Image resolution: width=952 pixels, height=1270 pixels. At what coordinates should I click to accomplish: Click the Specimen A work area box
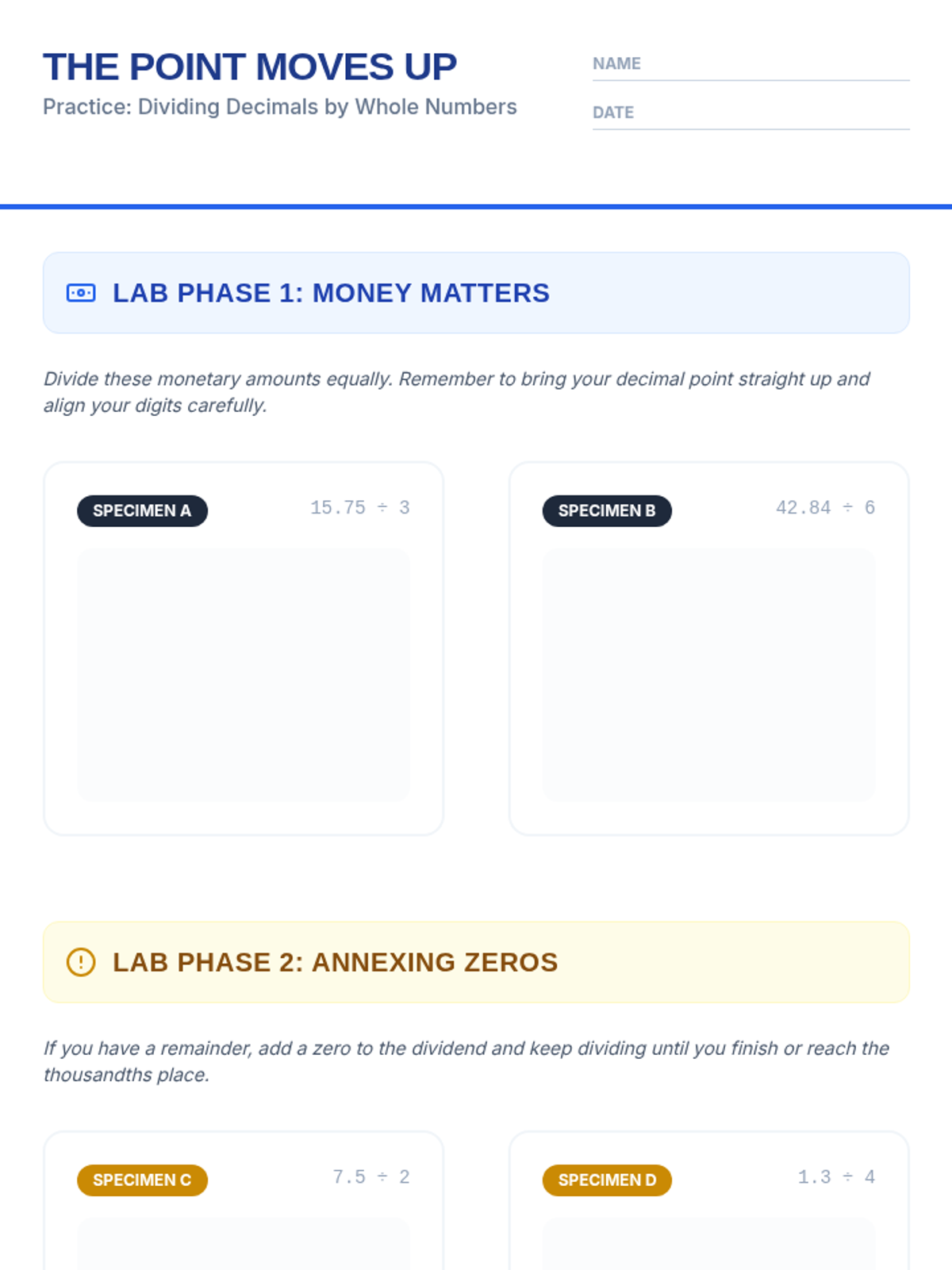click(244, 675)
